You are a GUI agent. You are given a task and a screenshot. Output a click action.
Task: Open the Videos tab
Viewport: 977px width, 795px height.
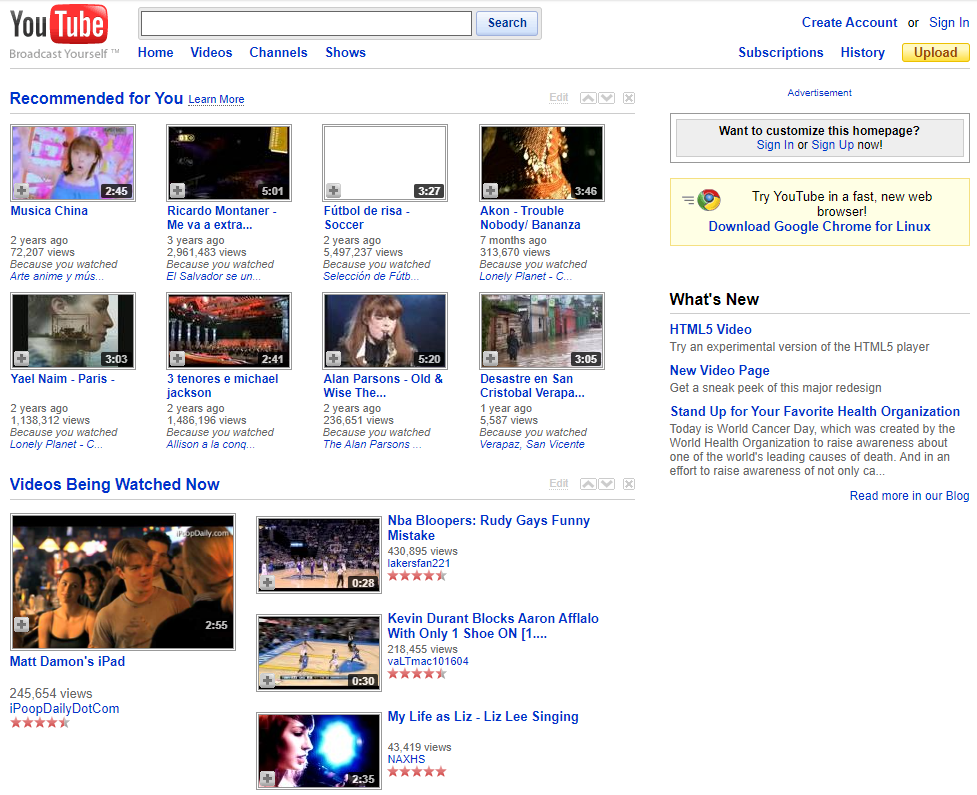pyautogui.click(x=211, y=52)
